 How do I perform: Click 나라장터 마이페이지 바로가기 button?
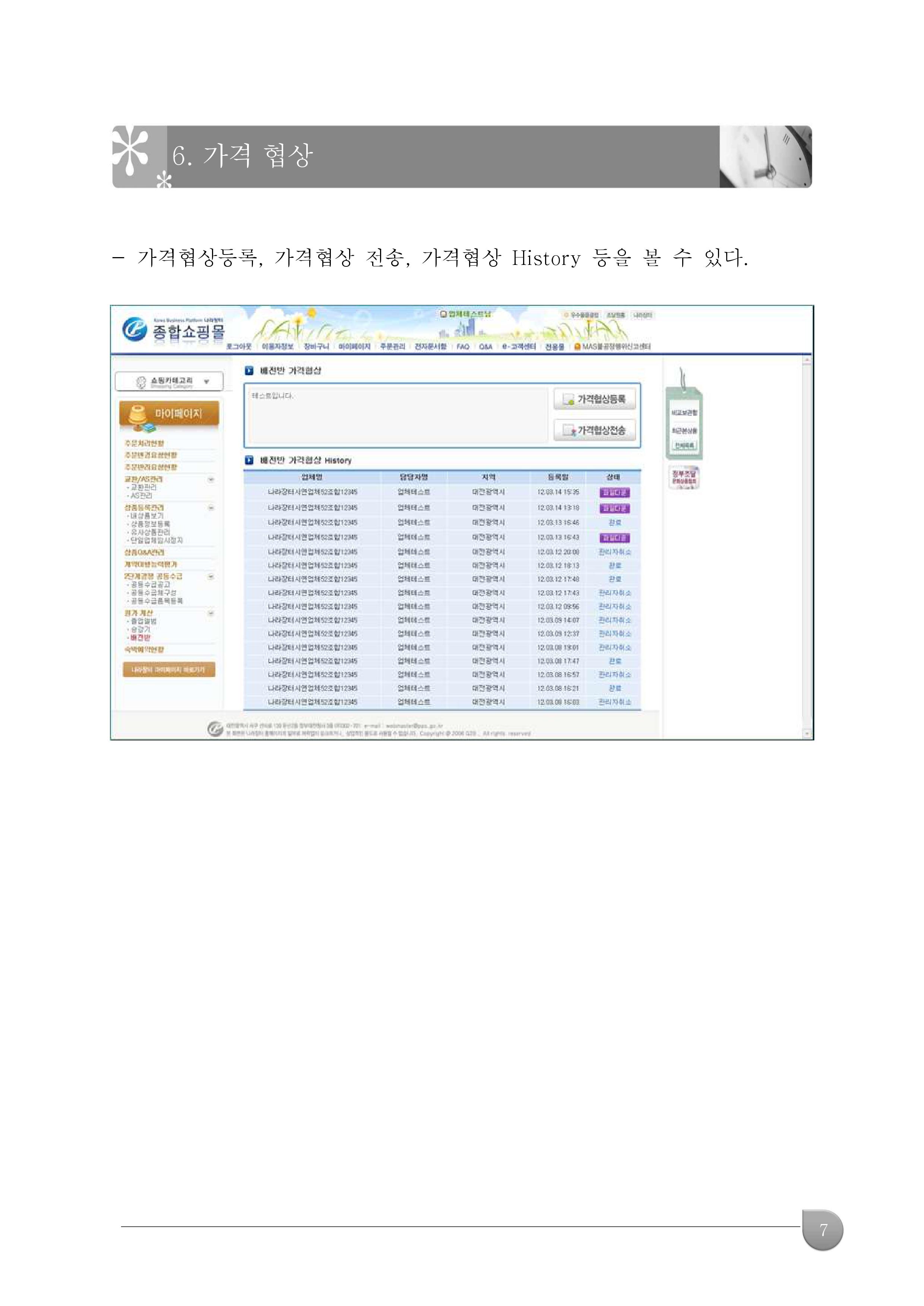(169, 669)
